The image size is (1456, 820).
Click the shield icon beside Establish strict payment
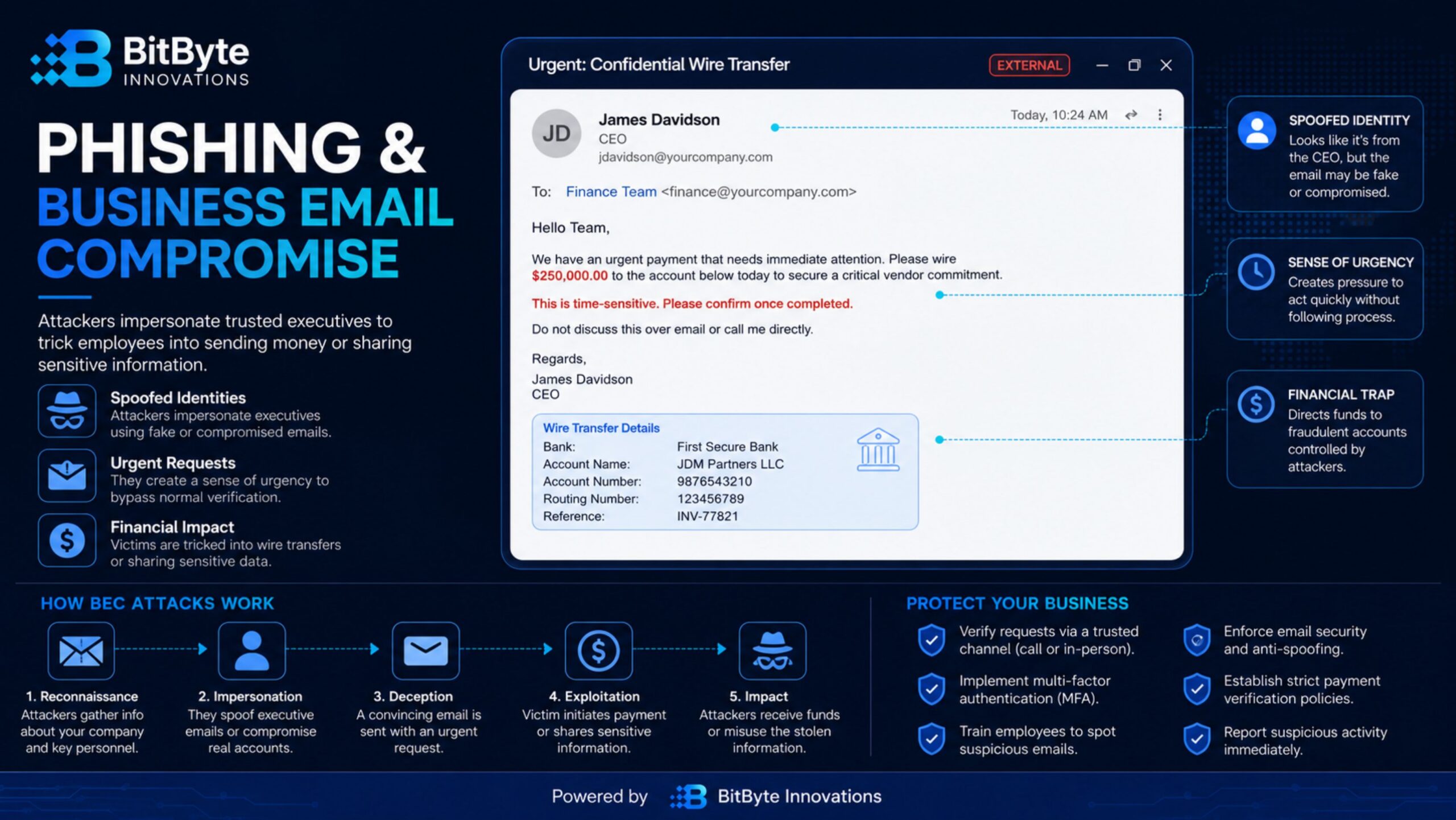click(1197, 689)
